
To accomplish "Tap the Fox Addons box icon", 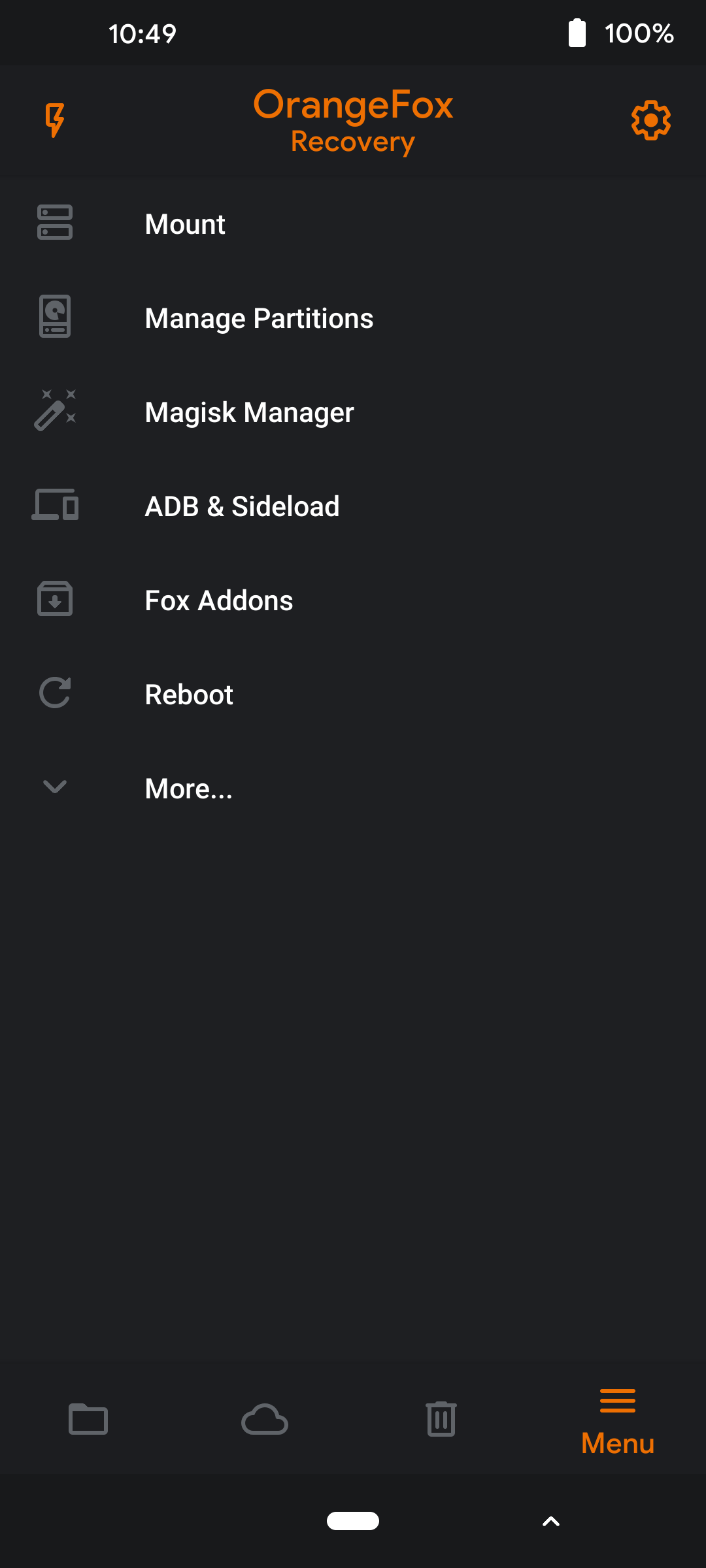I will coord(55,599).
